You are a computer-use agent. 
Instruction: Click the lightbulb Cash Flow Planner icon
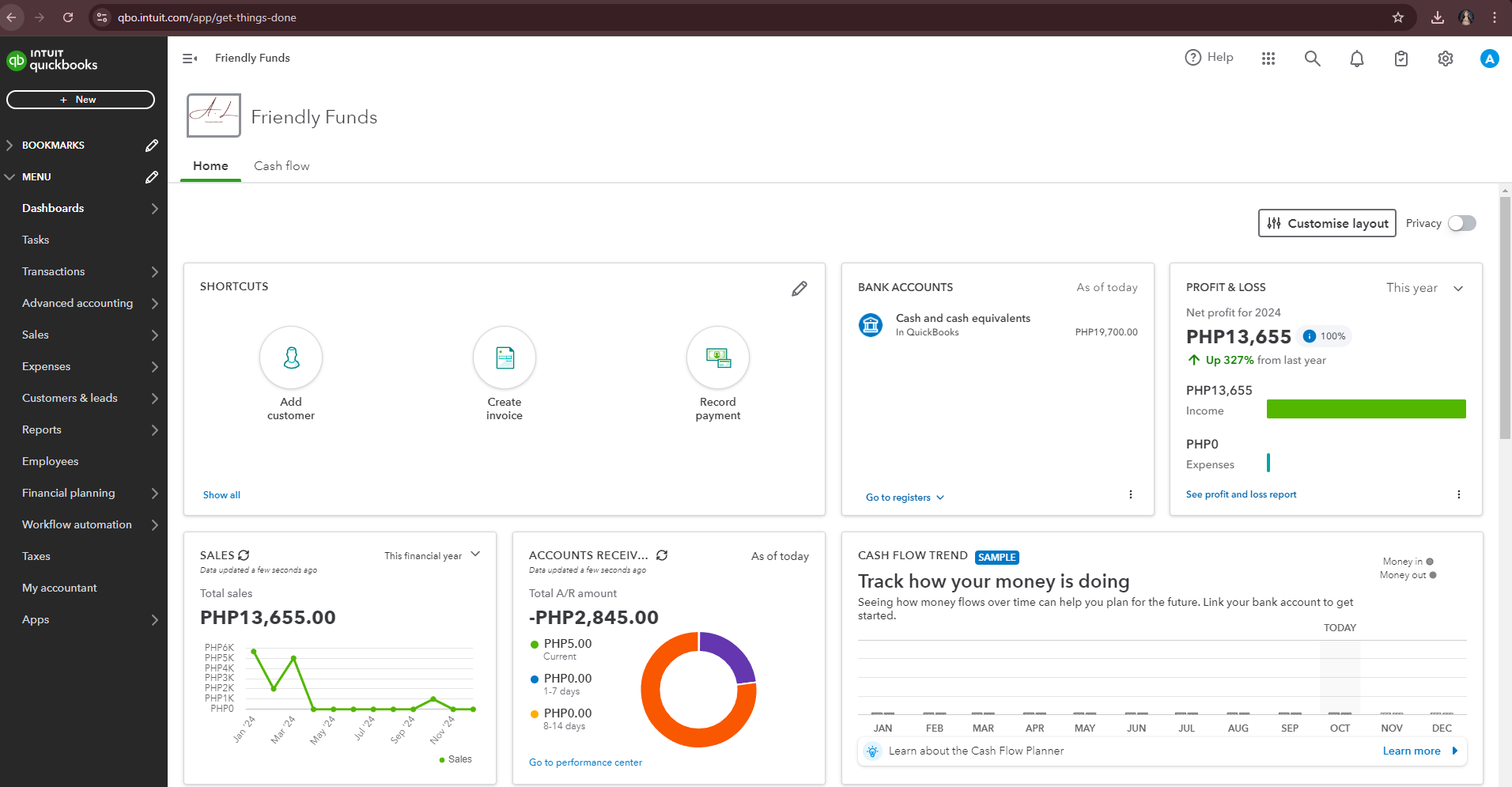[x=872, y=751]
